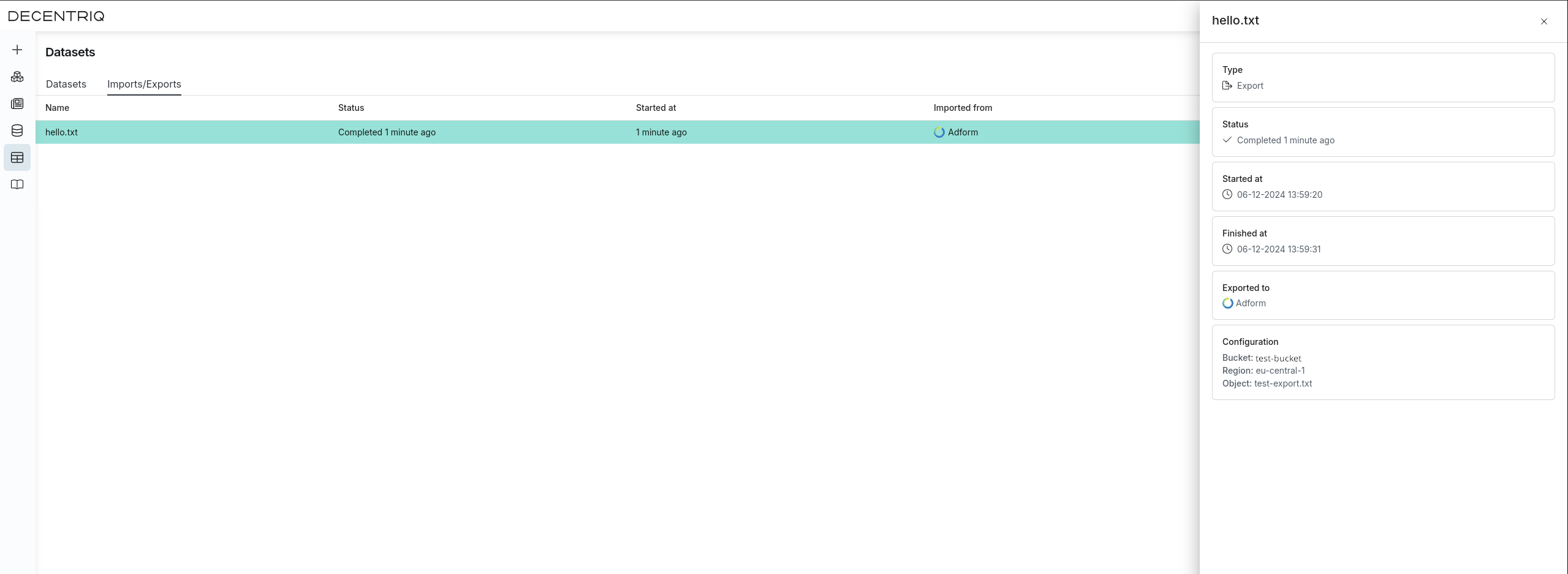
Task: Select the Imports/Exports tab
Action: tap(144, 84)
